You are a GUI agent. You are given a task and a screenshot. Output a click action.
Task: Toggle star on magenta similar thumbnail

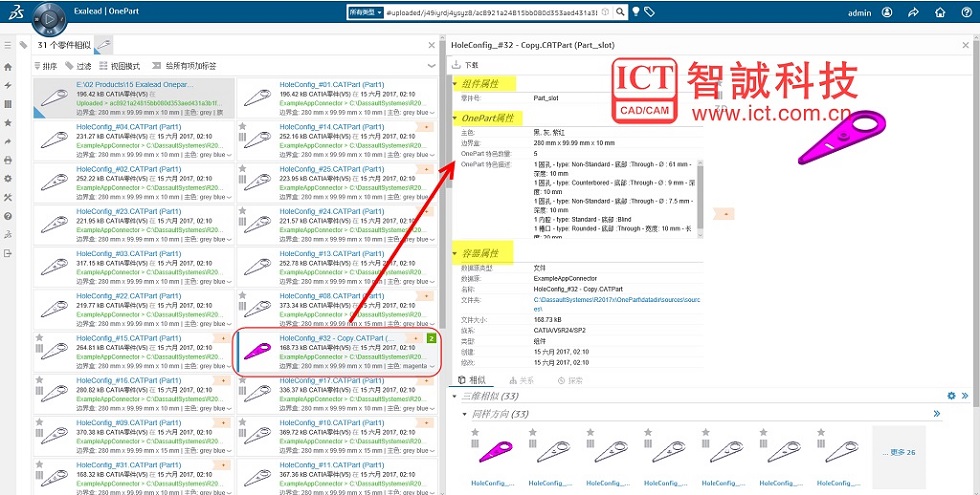[475, 432]
